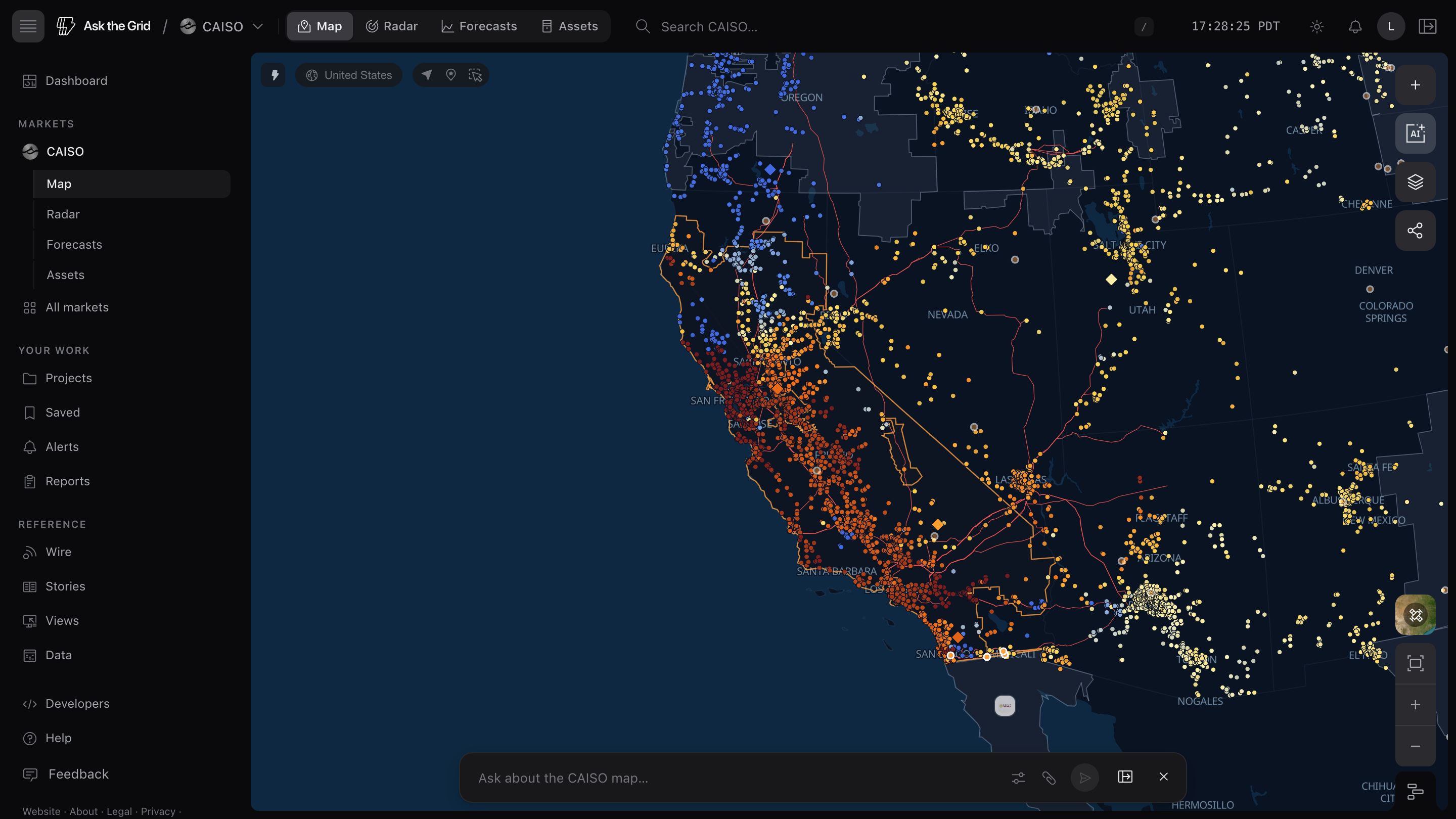Expand chat into side panel icon
This screenshot has width=1456, height=819.
click(1125, 777)
